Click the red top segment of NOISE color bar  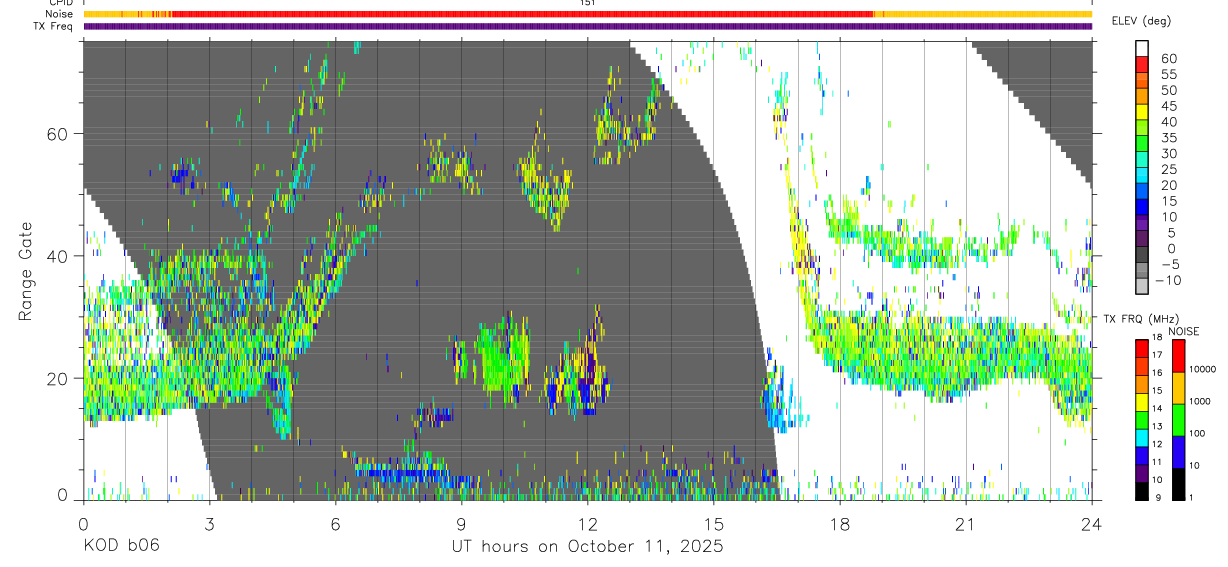[1178, 356]
